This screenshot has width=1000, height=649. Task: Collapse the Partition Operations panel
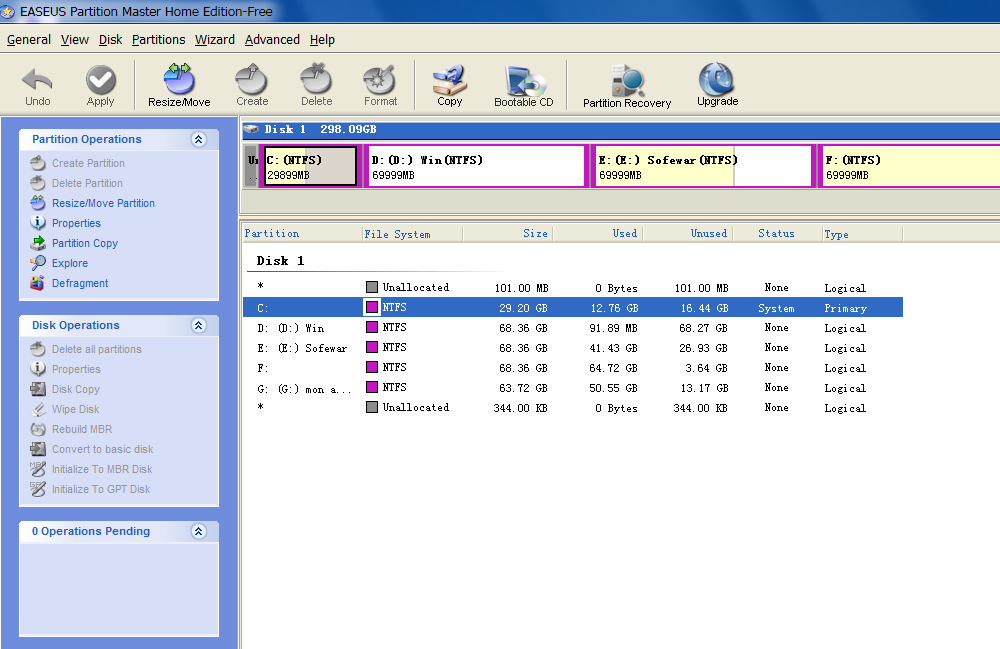tap(198, 140)
